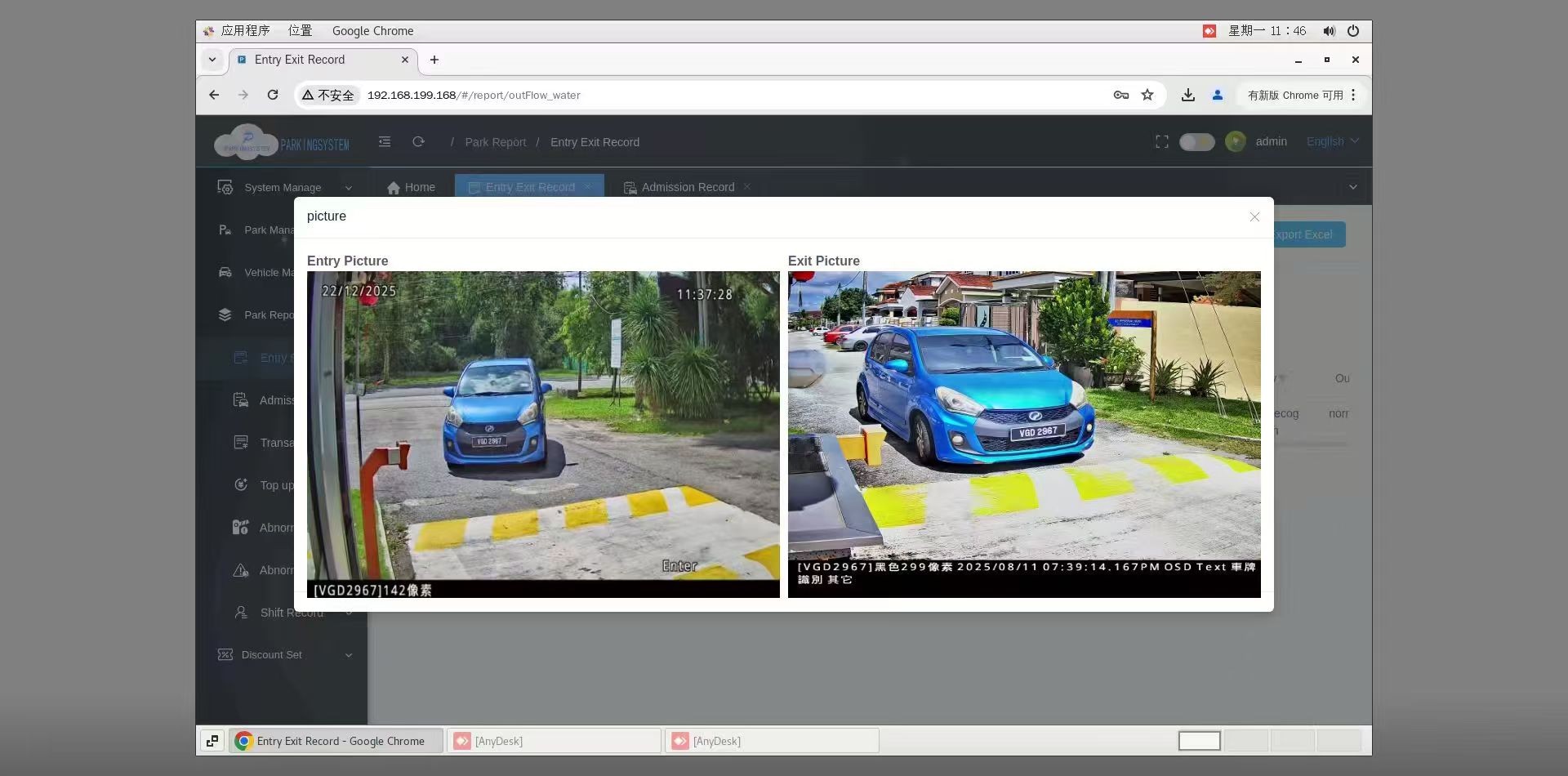
Task: Click the Park Report layers icon
Action: pos(225,315)
